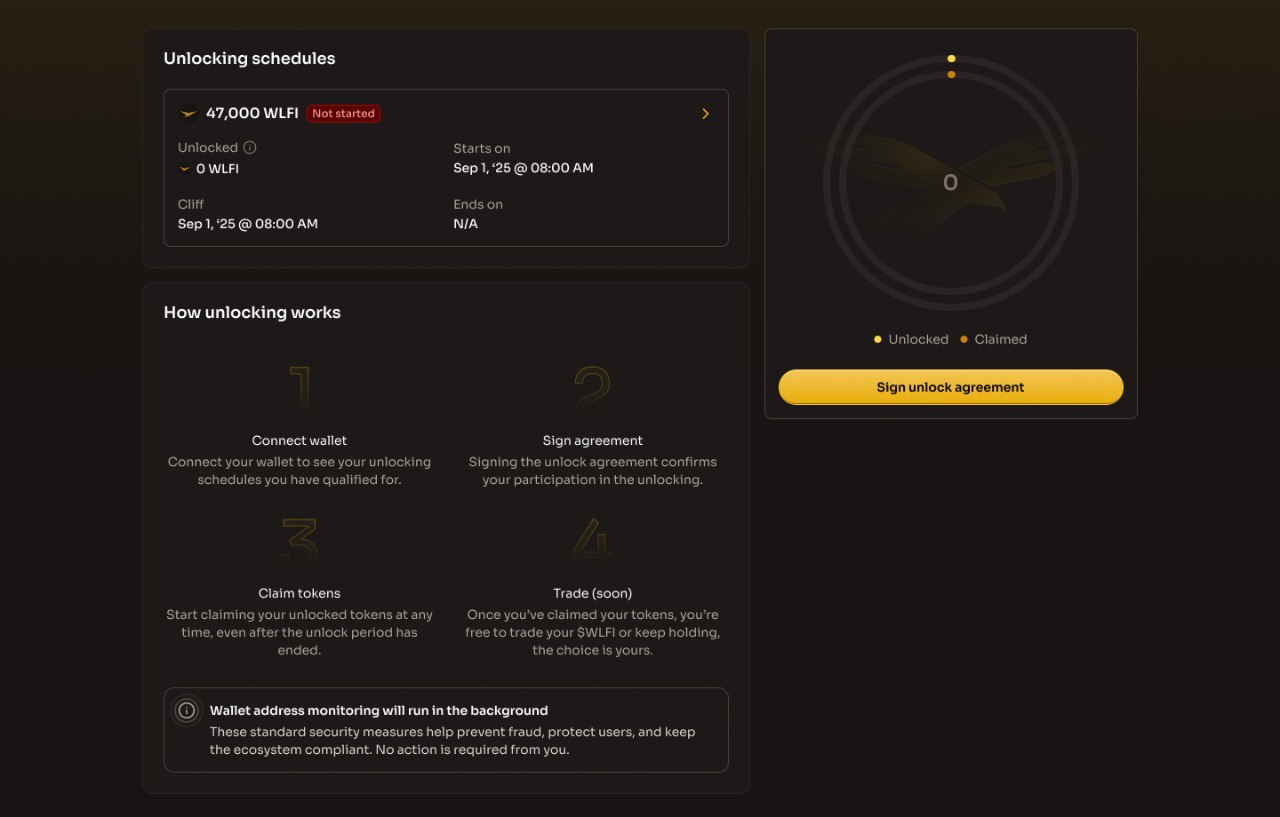Click the Sign unlock agreement button

tap(950, 387)
